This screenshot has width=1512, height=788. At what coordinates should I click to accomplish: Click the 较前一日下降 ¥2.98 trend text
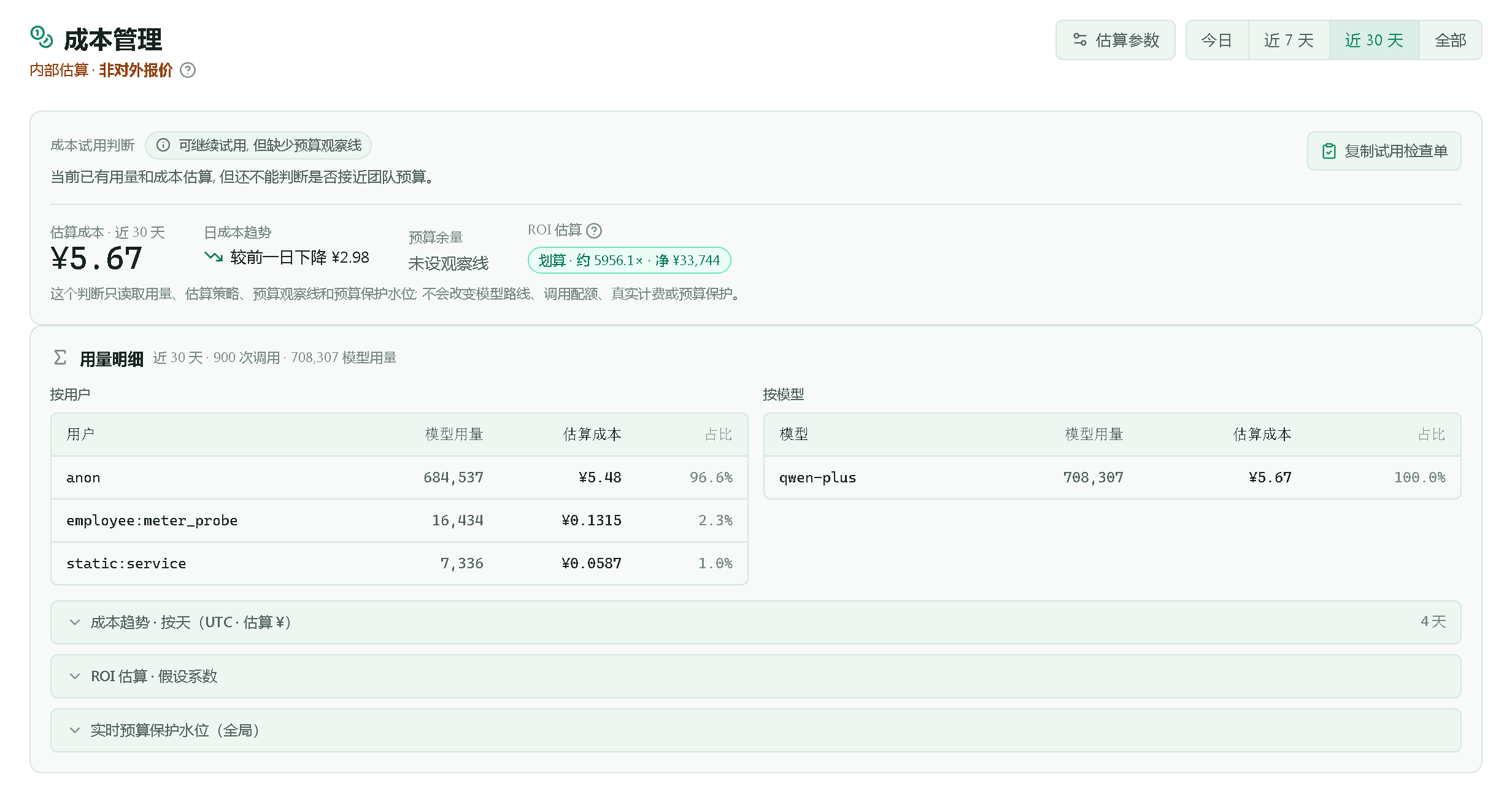[x=299, y=257]
